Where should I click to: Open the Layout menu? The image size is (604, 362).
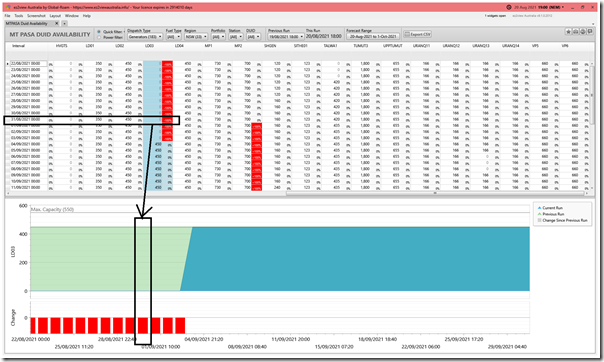point(55,16)
